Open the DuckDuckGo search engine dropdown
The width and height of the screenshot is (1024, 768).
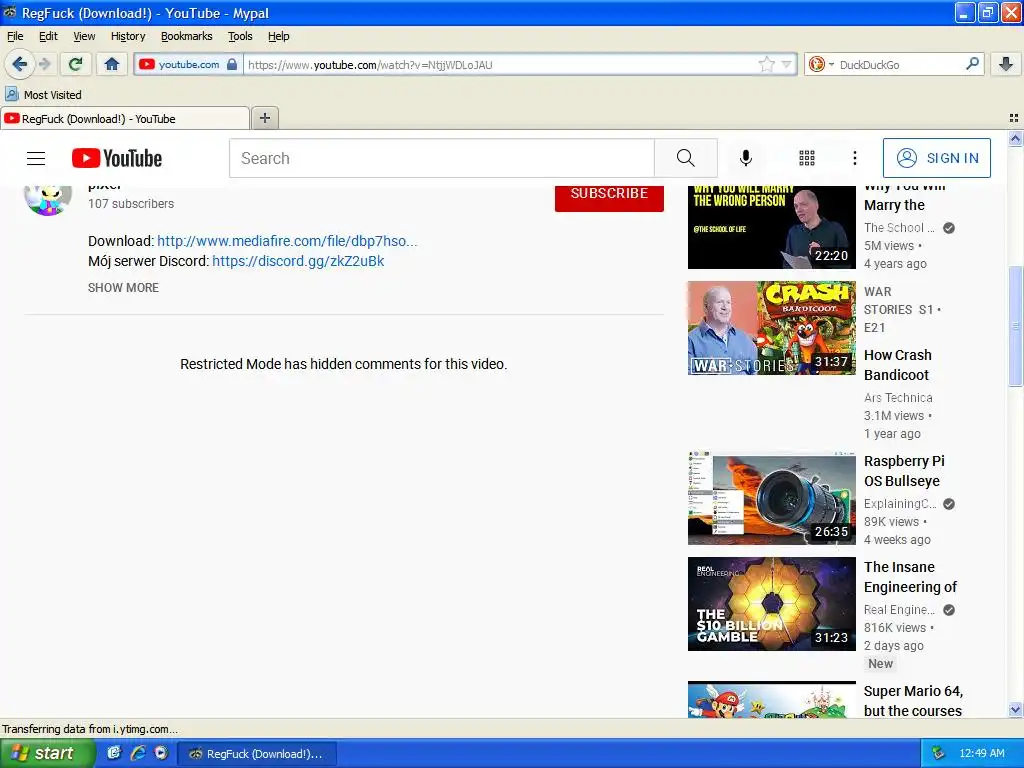tap(822, 64)
